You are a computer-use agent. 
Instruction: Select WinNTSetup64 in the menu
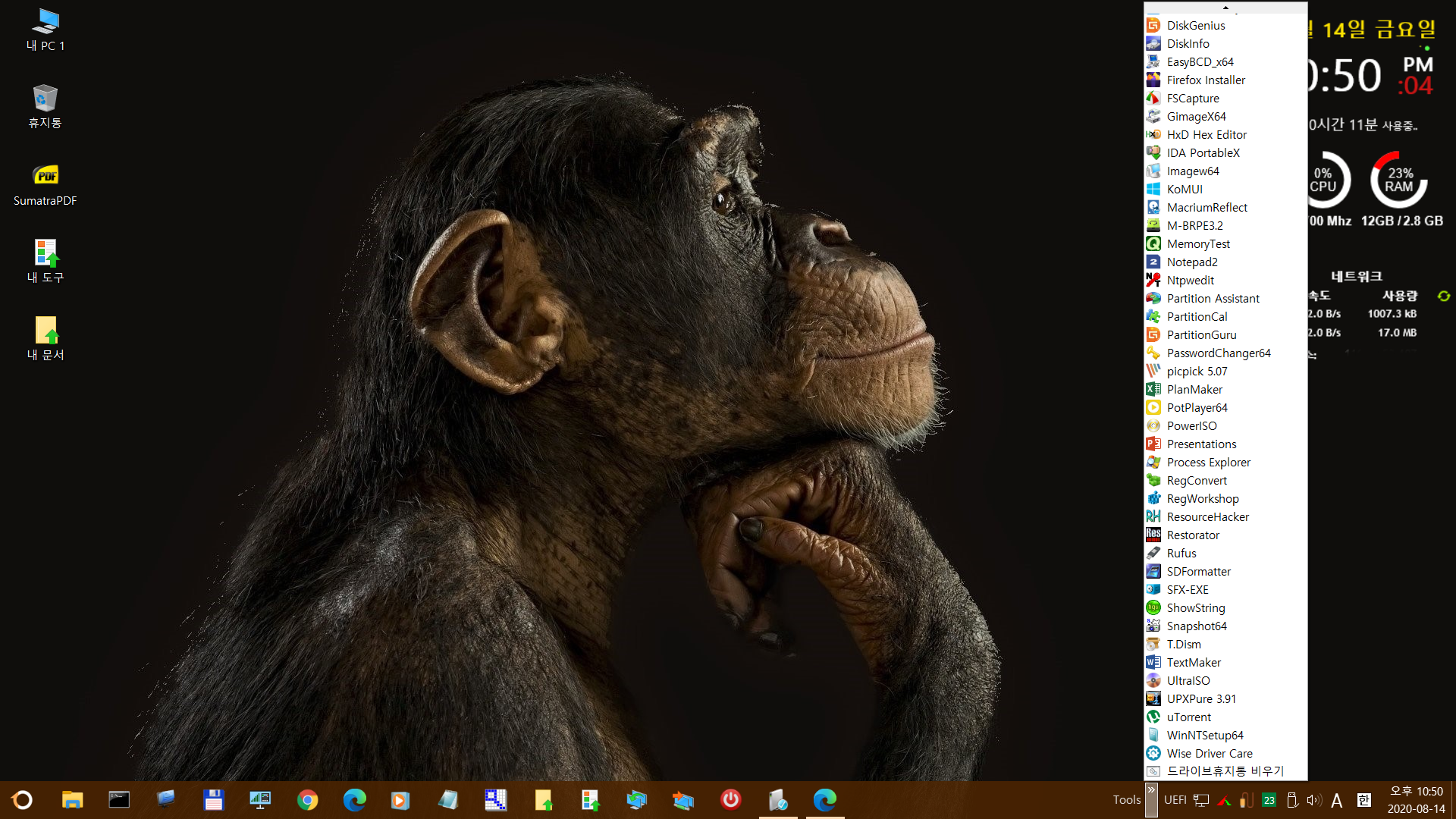tap(1225, 735)
